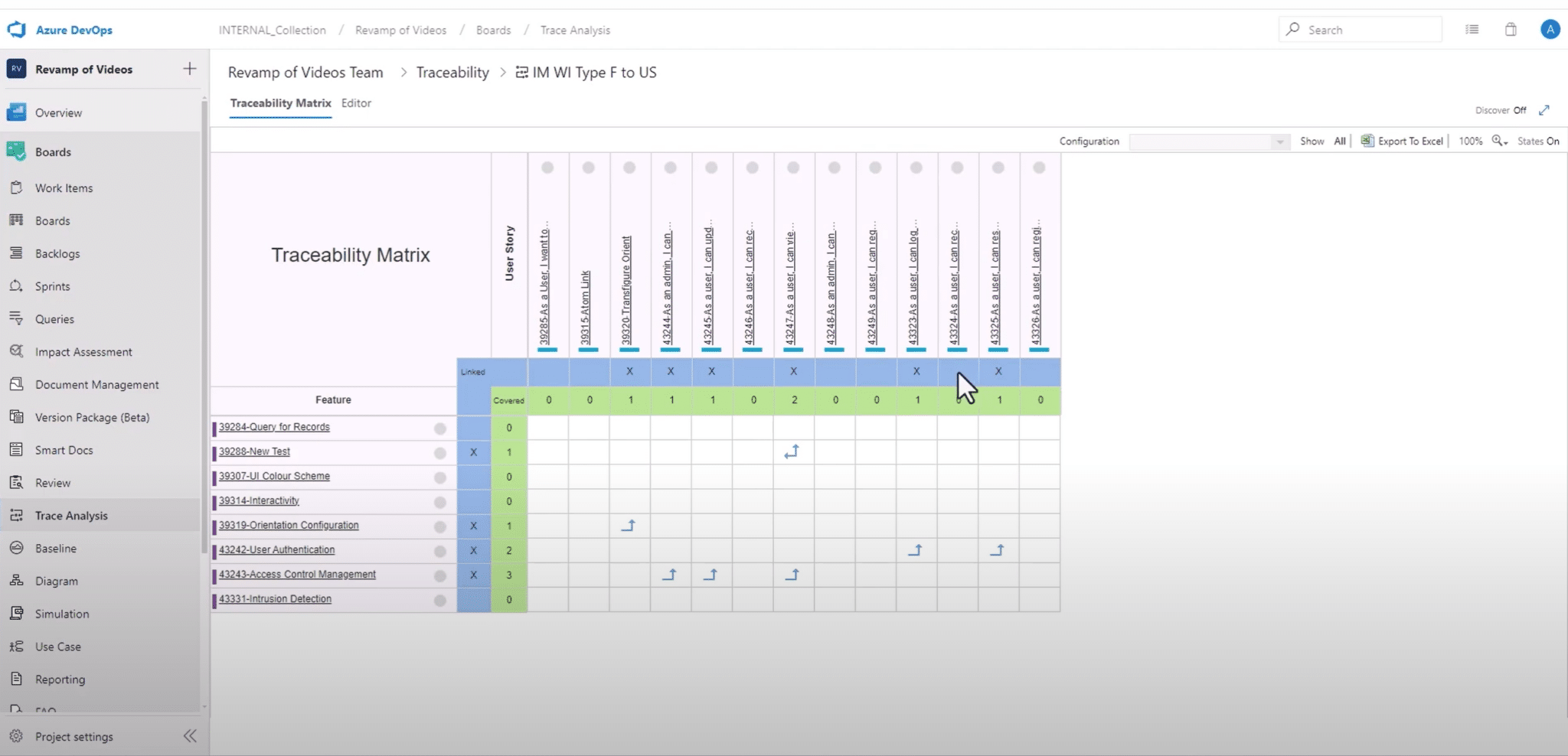1568x756 pixels.
Task: Click the trace link arrow in New Test row
Action: click(792, 452)
